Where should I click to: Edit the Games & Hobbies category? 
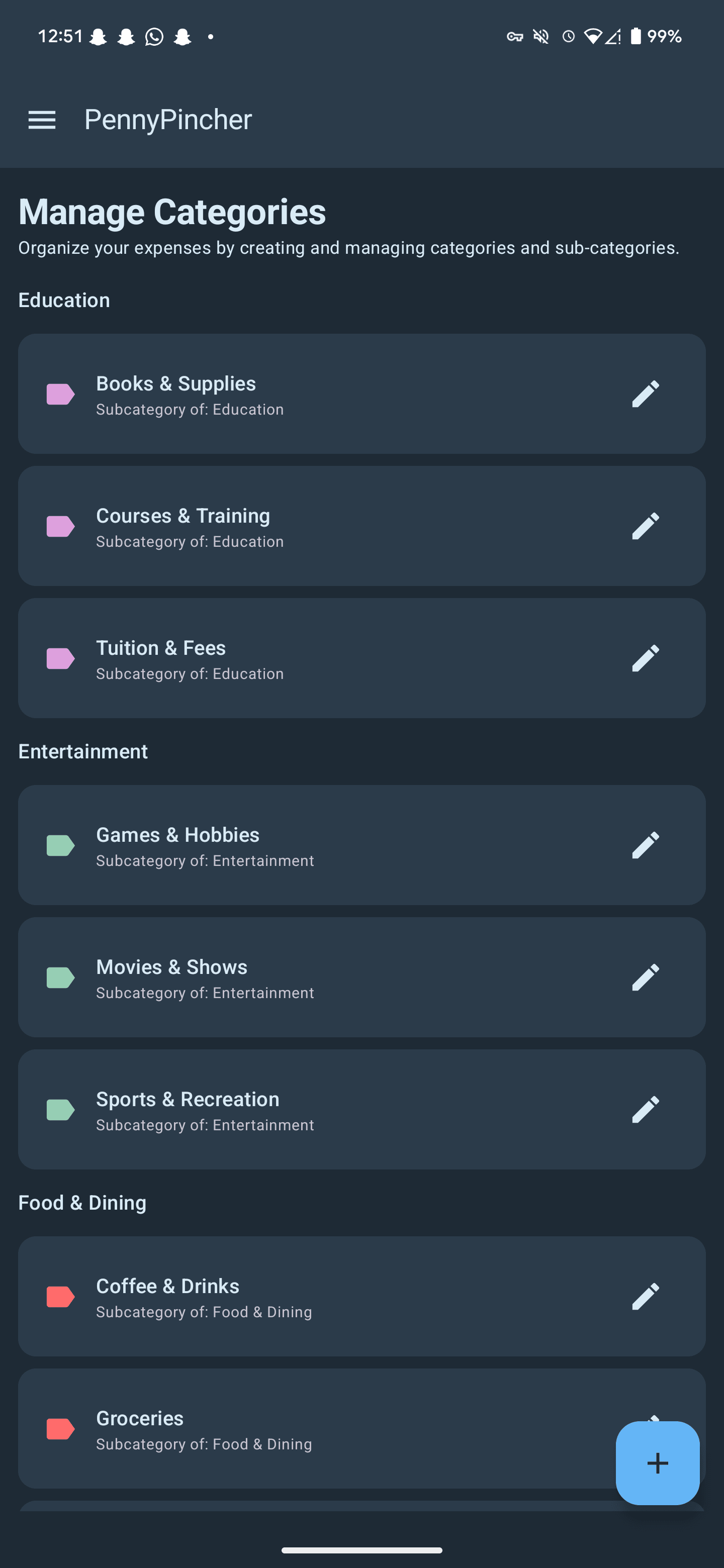[x=646, y=845]
